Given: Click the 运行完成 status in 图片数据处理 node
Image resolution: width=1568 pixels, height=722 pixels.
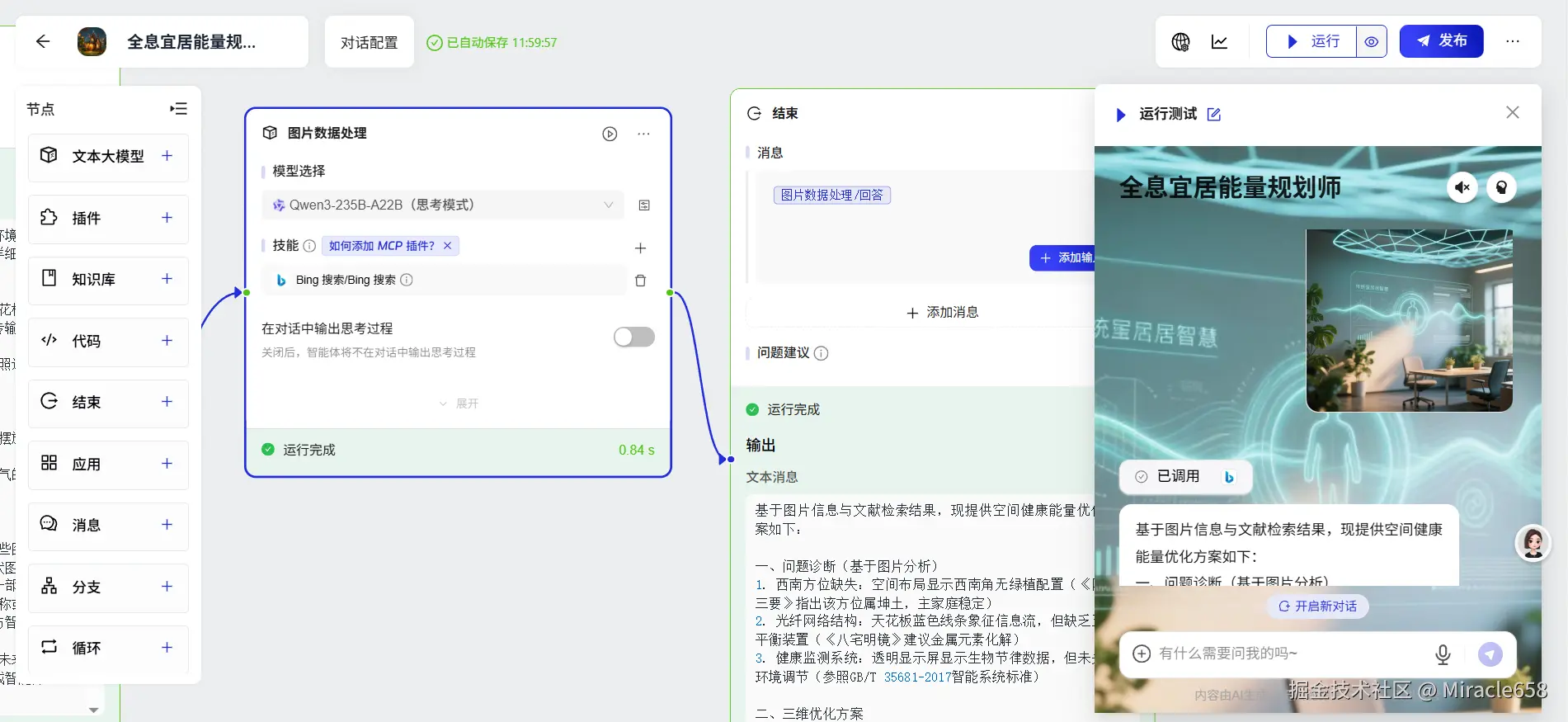Looking at the screenshot, I should coord(299,450).
